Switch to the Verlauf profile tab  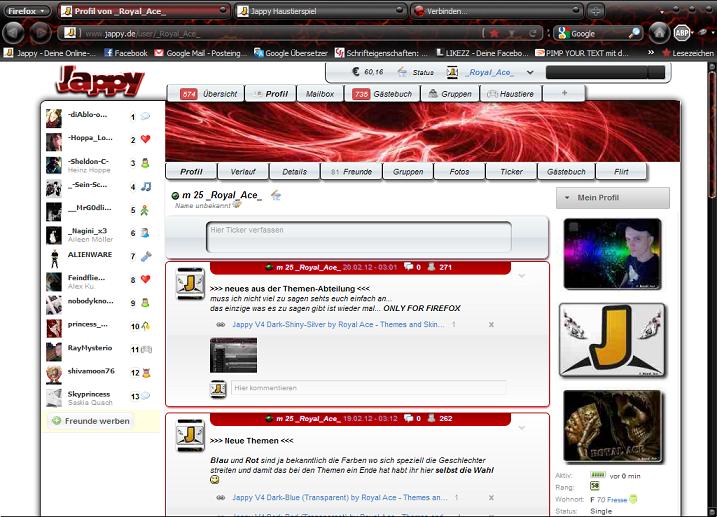pyautogui.click(x=243, y=172)
